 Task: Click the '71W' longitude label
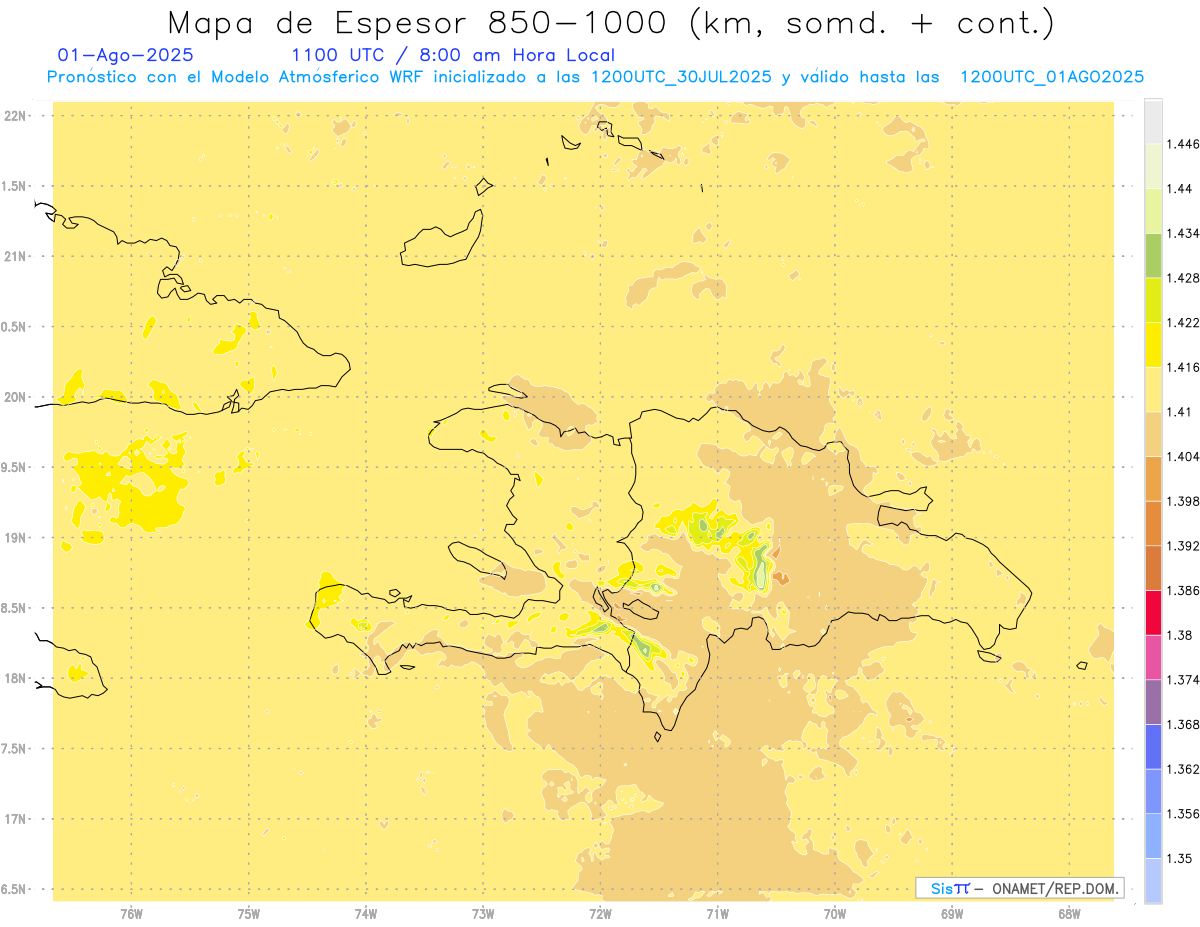[x=717, y=914]
